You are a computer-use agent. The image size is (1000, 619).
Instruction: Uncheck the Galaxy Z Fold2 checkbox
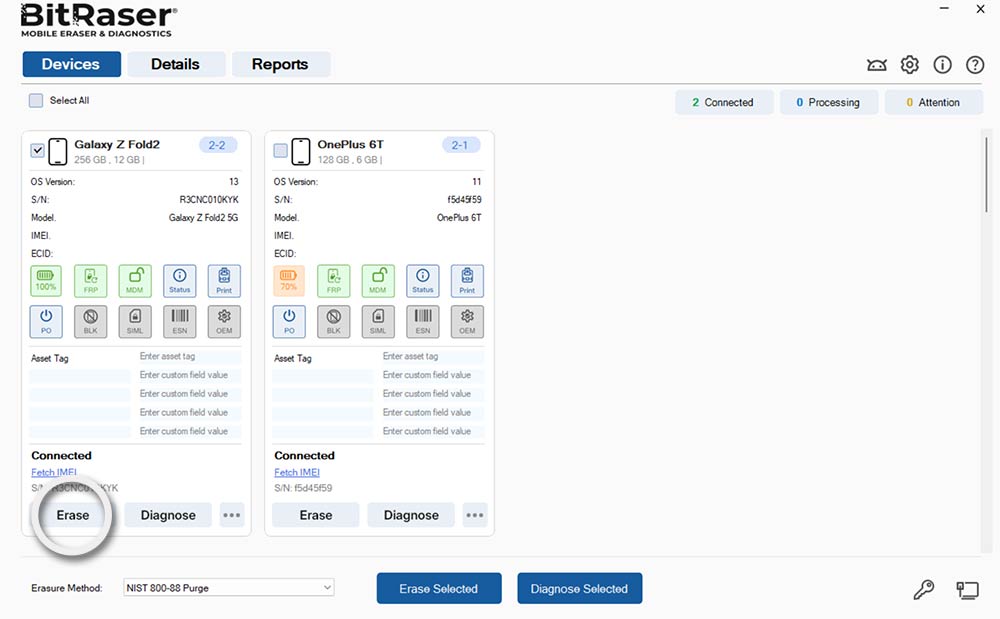point(38,150)
